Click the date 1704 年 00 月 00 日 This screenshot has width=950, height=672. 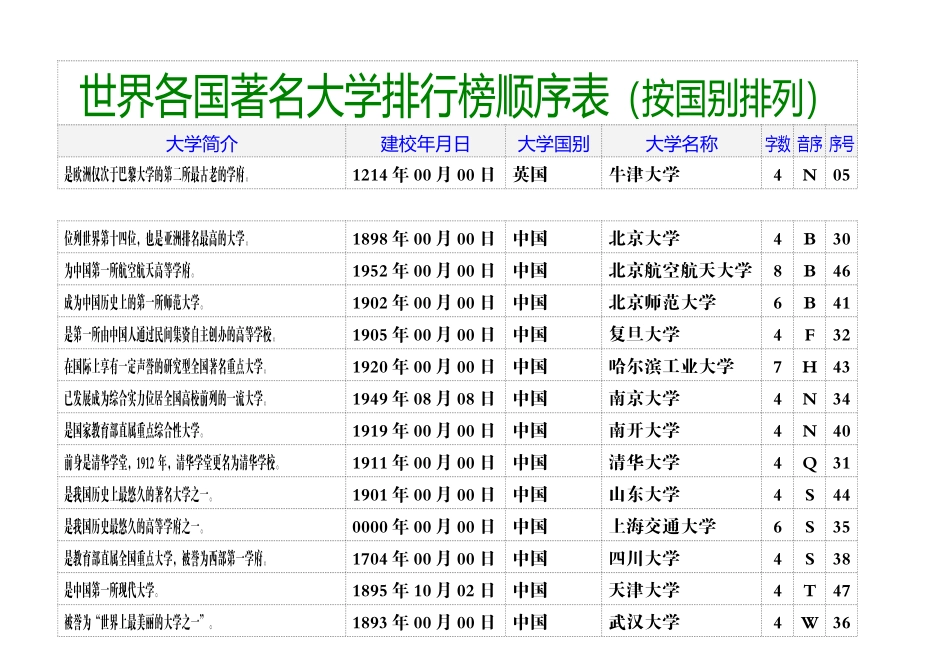[x=424, y=558]
